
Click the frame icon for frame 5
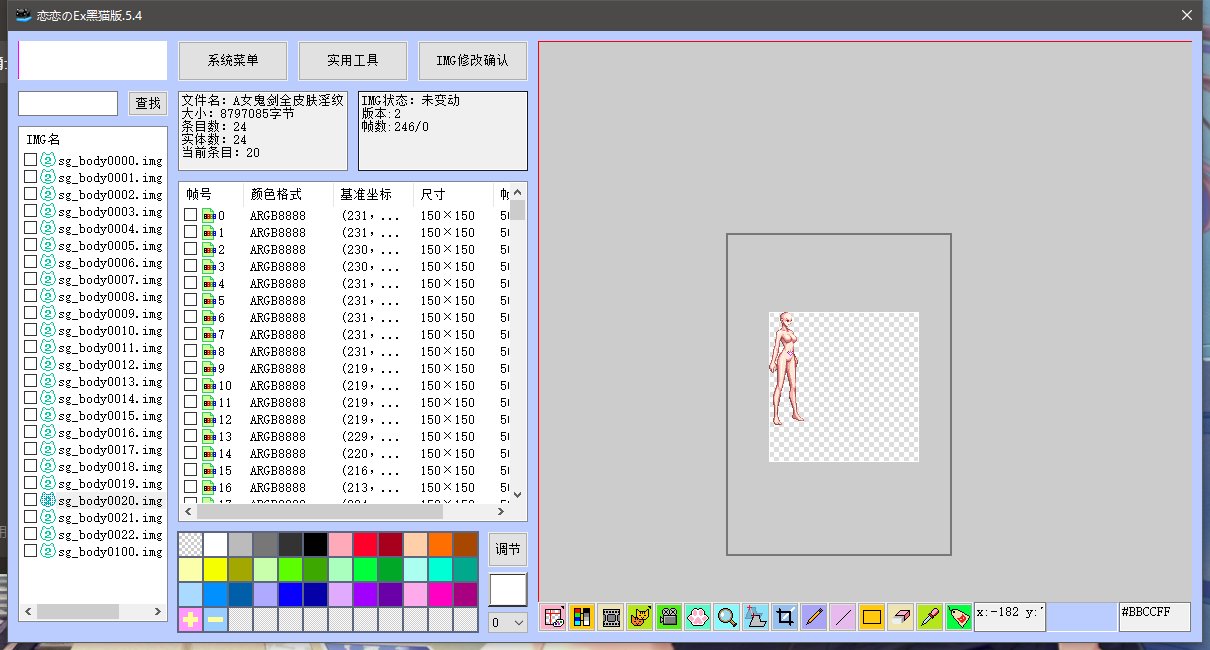(x=209, y=301)
